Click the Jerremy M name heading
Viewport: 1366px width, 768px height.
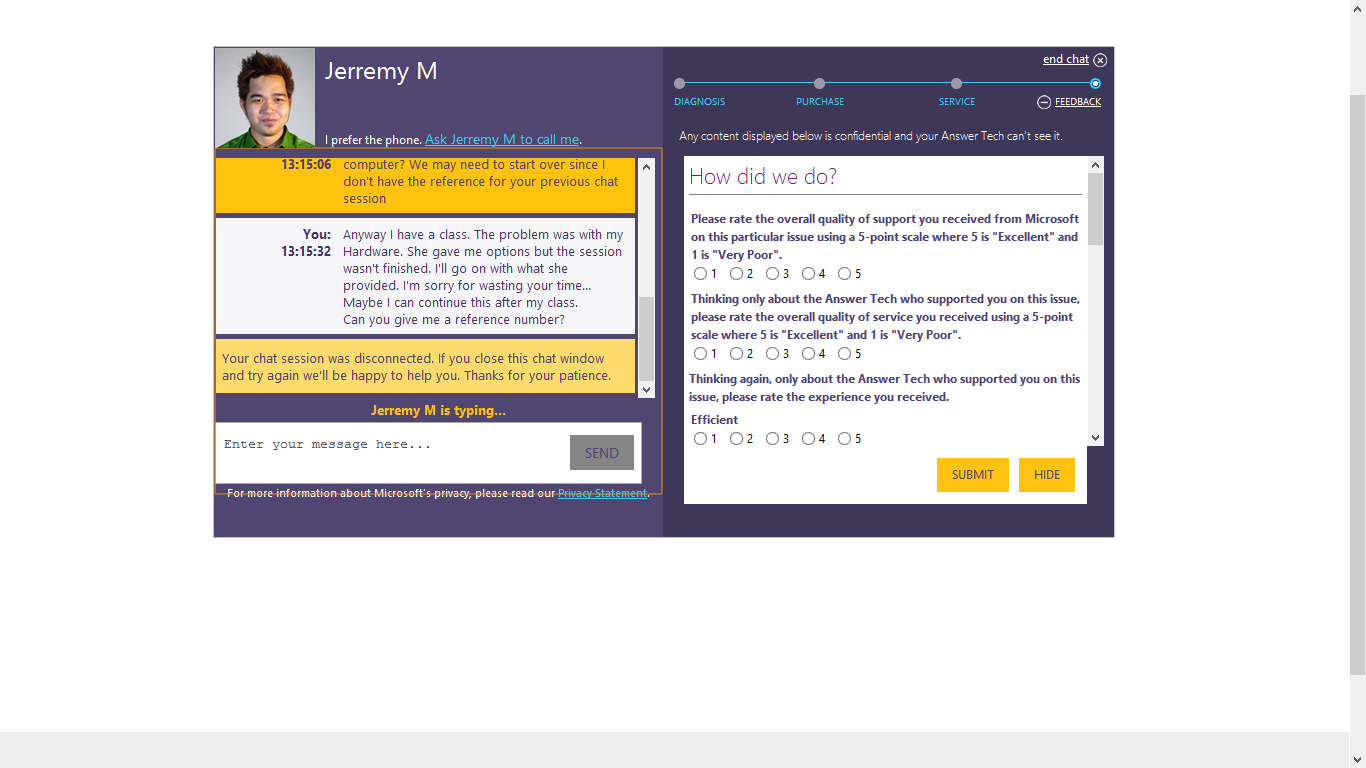381,71
